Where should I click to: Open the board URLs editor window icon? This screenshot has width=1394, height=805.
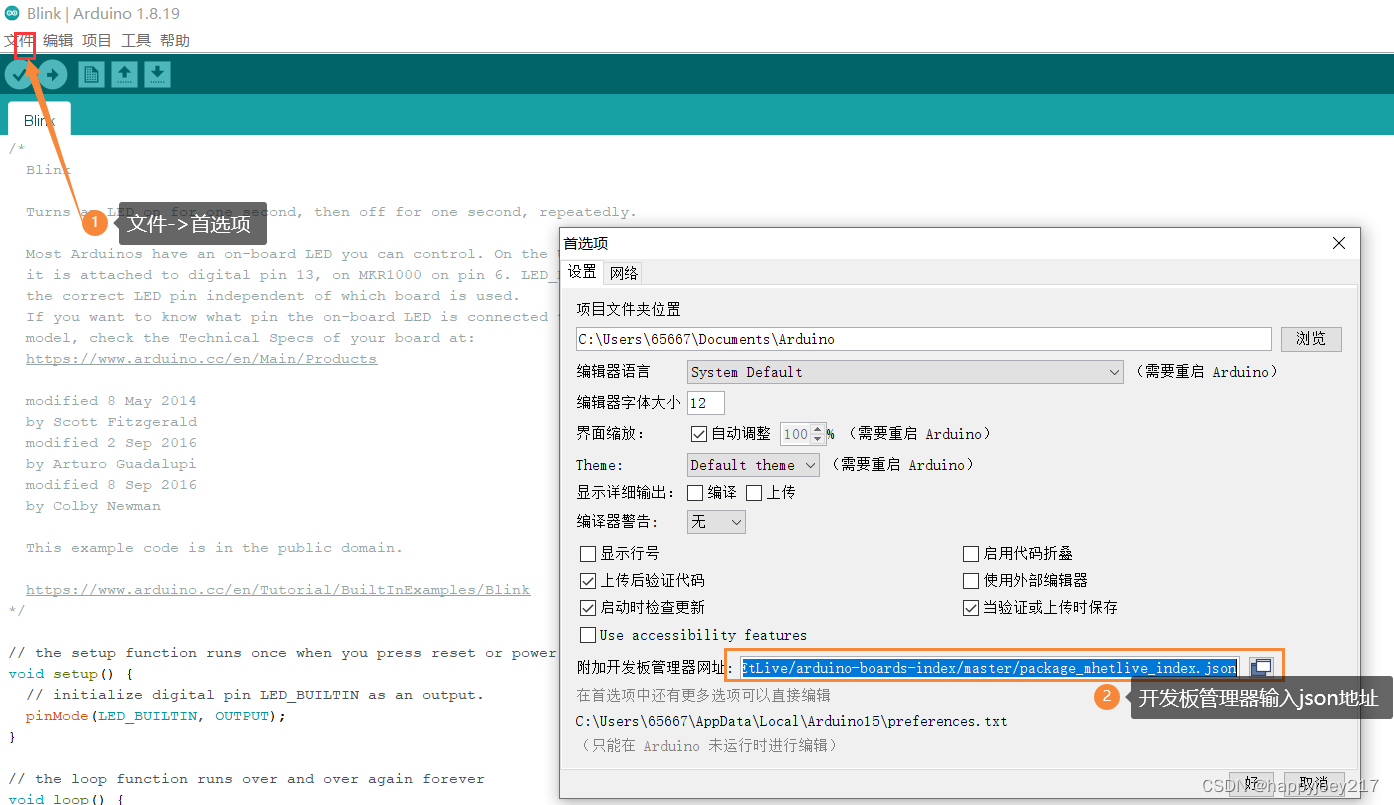click(1261, 667)
